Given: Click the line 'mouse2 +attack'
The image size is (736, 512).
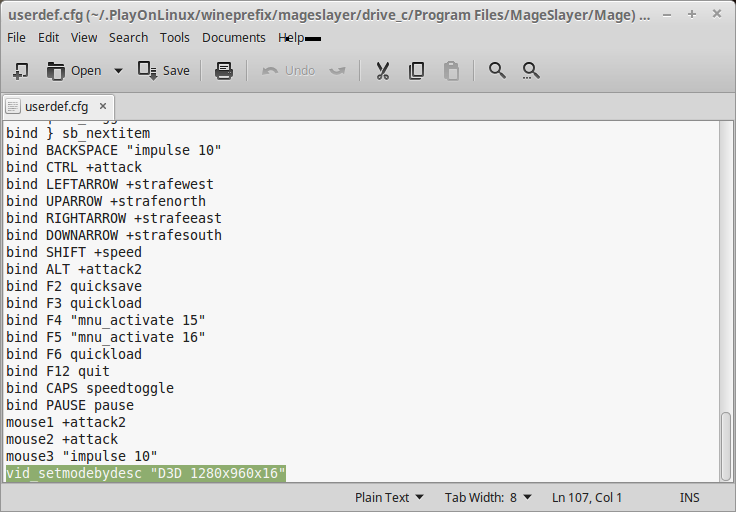Looking at the screenshot, I should click(x=62, y=439).
